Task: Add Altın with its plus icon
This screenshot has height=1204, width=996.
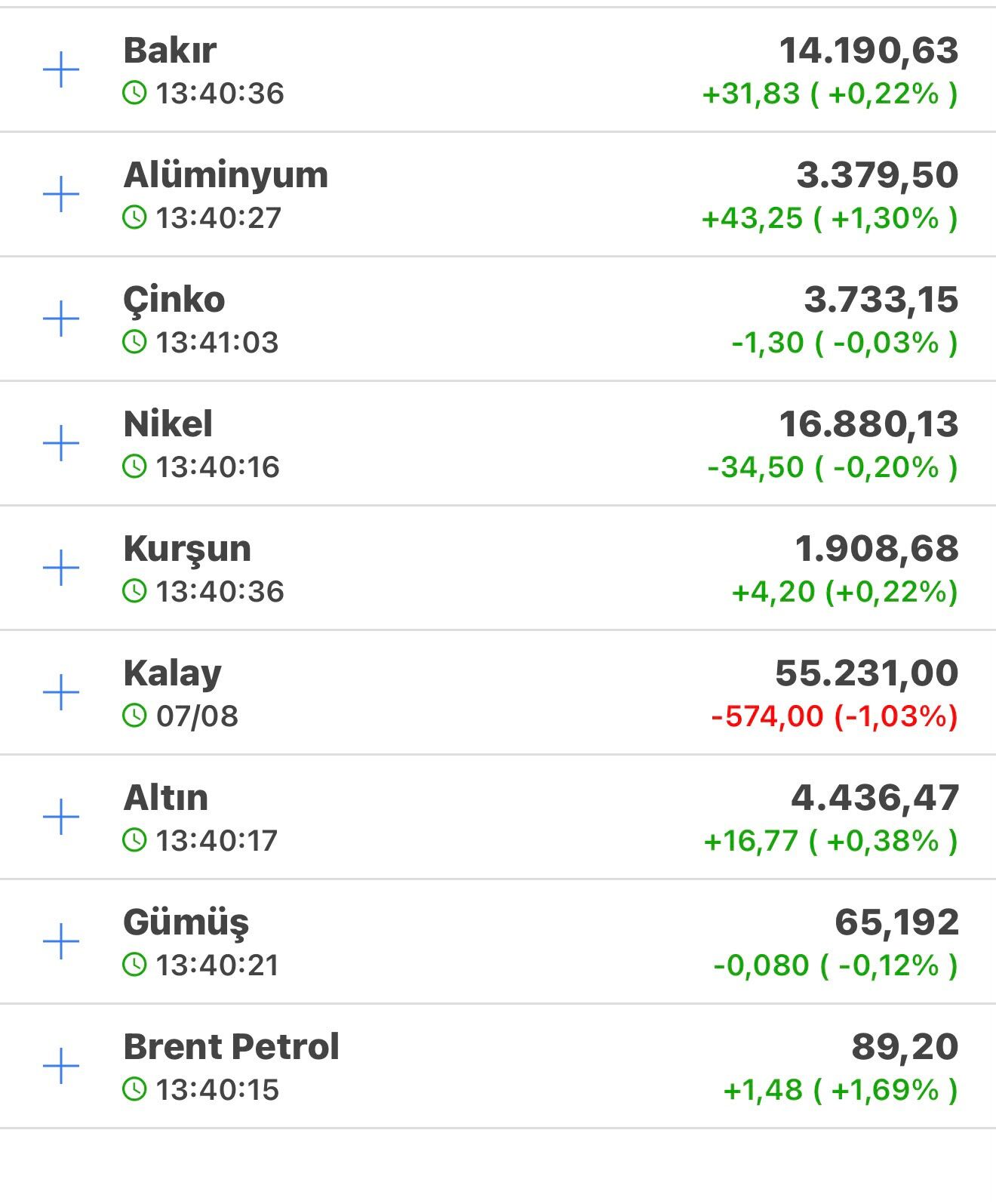Action: click(x=61, y=817)
